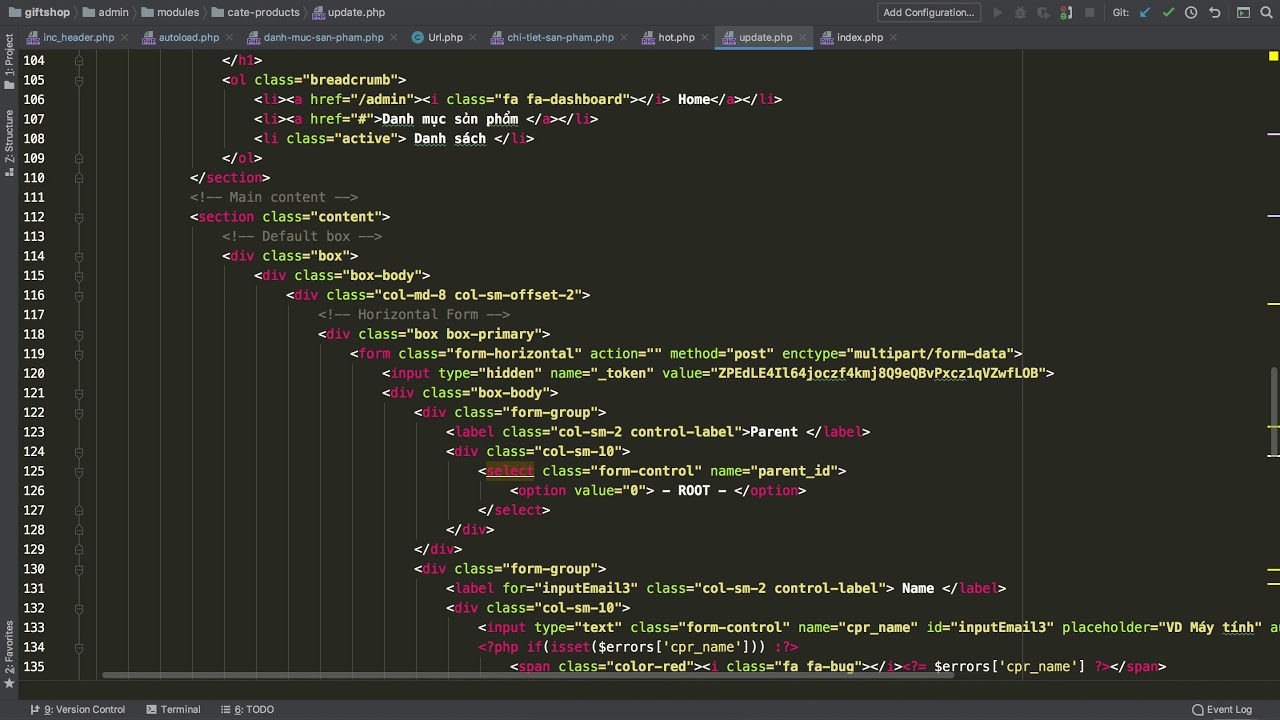Collapse the form fold at line 119
Image resolution: width=1280 pixels, height=720 pixels.
coord(78,354)
